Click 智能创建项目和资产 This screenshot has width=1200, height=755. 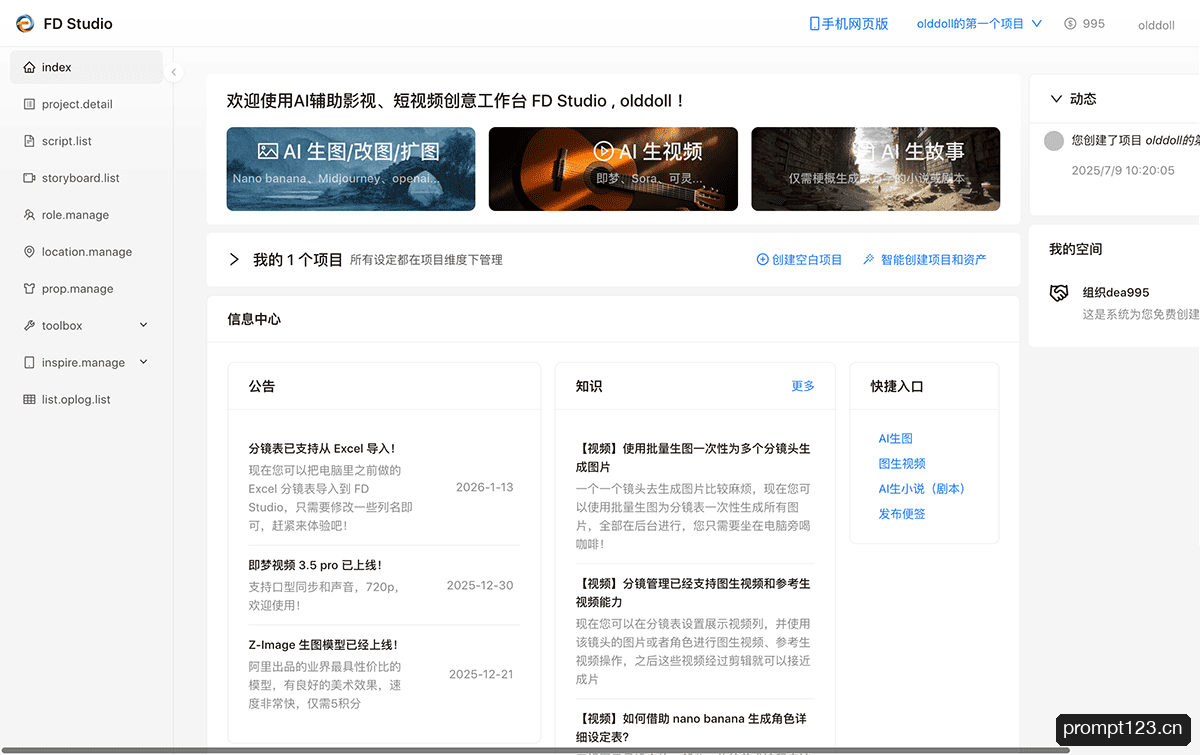click(x=925, y=260)
